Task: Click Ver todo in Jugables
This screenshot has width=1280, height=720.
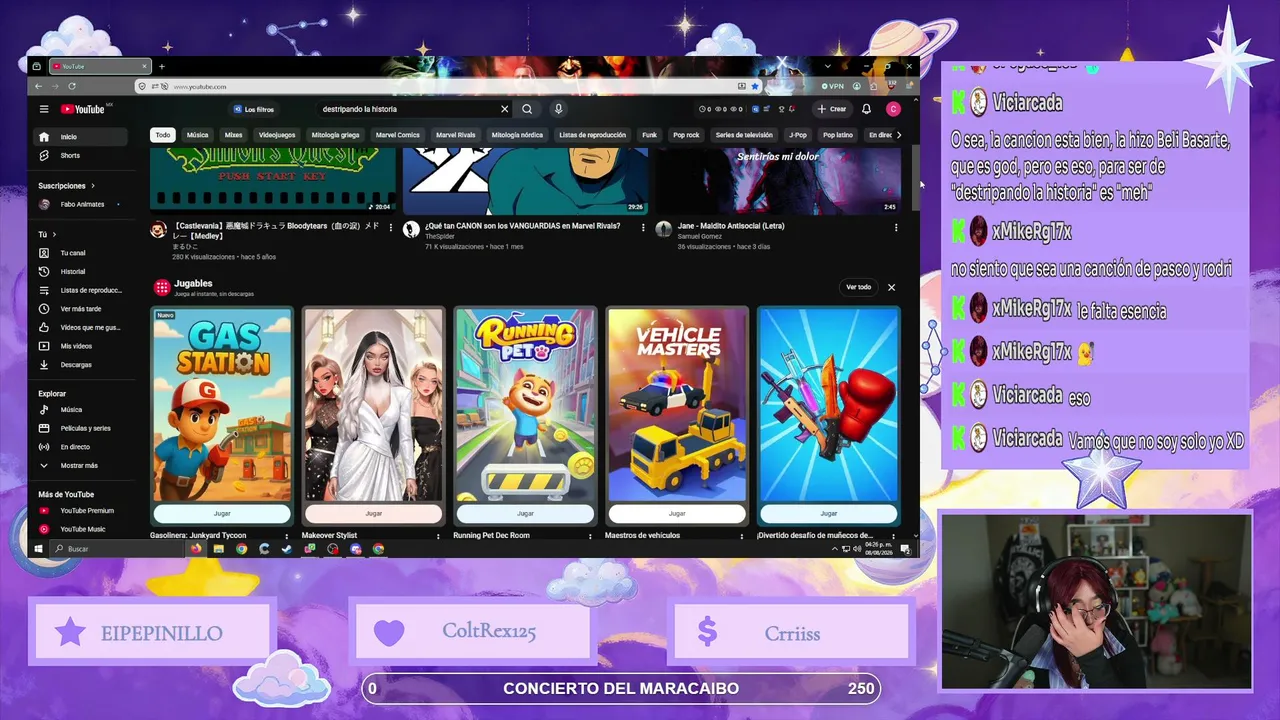Action: coord(859,287)
